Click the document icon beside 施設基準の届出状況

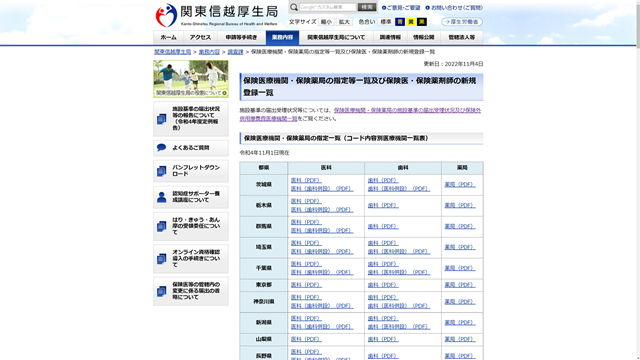coord(162,119)
